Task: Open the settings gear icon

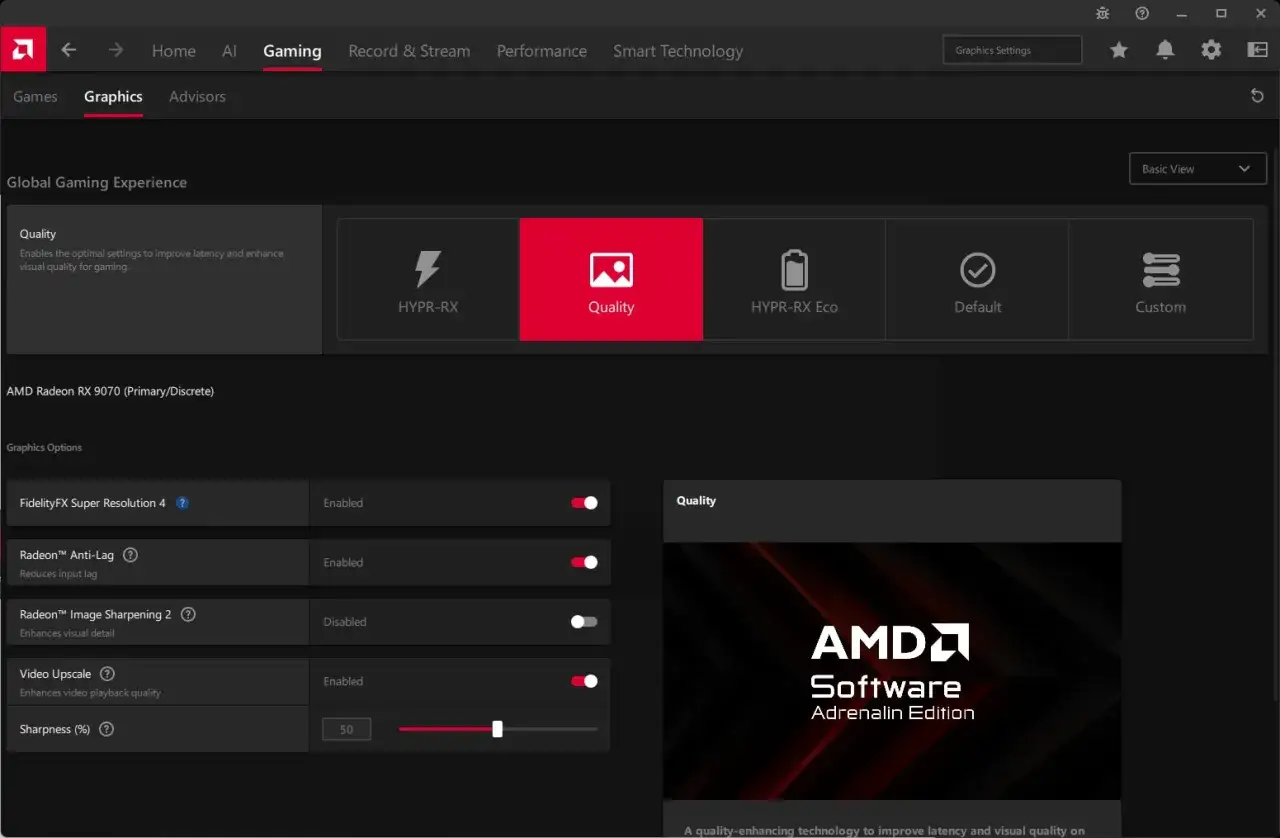Action: (x=1211, y=50)
